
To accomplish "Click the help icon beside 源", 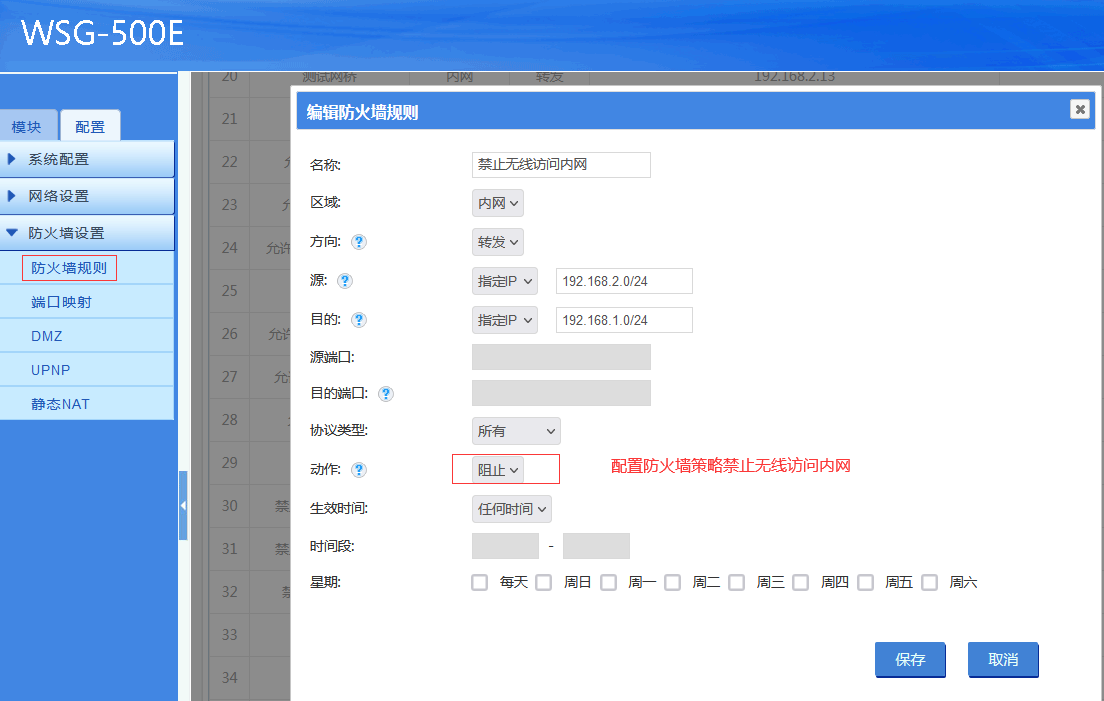I will 345,281.
